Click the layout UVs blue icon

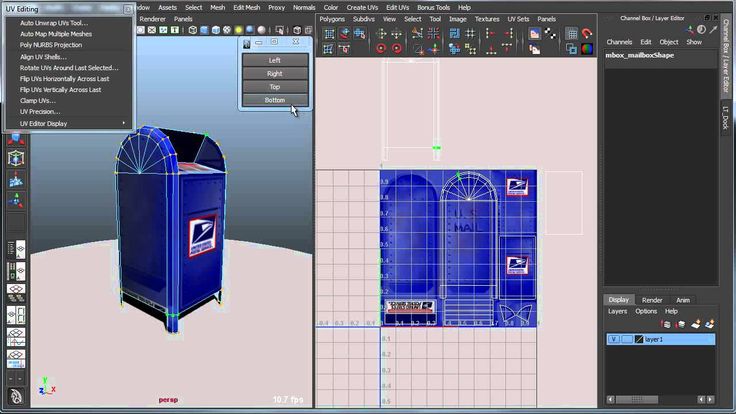[454, 33]
